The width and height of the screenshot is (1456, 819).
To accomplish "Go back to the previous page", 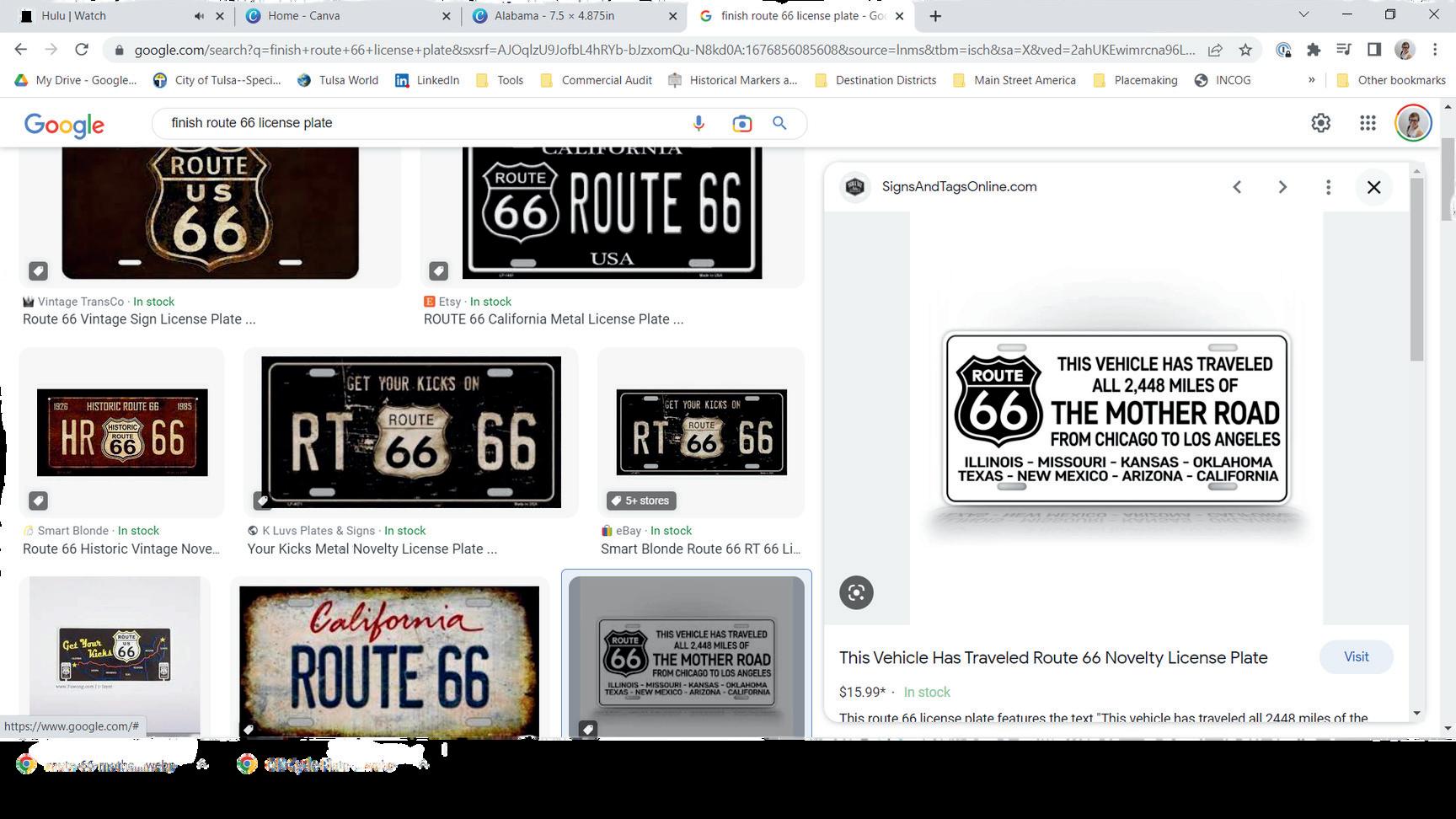I will [x=21, y=50].
